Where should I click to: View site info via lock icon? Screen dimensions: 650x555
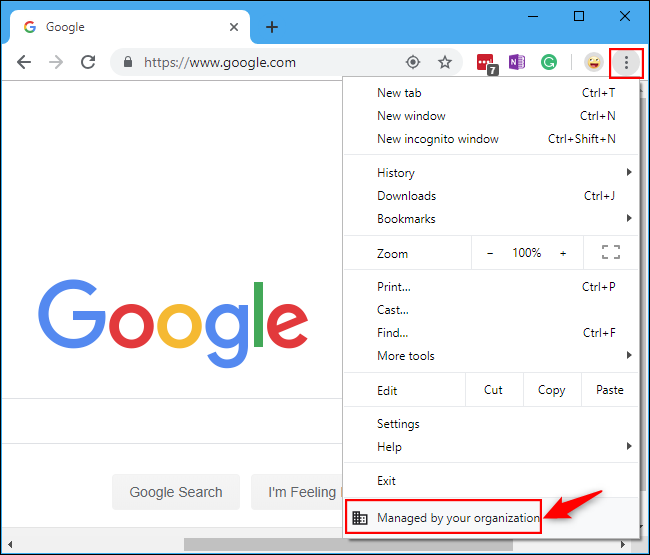tap(128, 62)
